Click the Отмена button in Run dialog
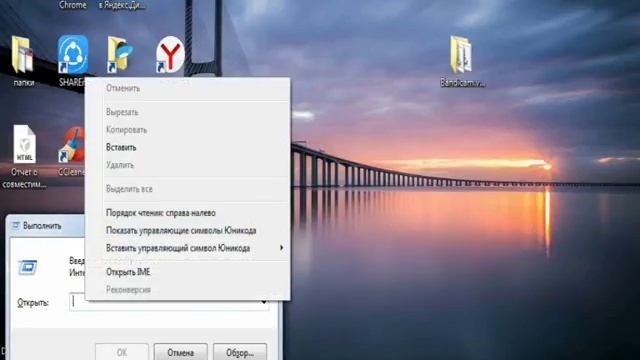 [x=180, y=352]
